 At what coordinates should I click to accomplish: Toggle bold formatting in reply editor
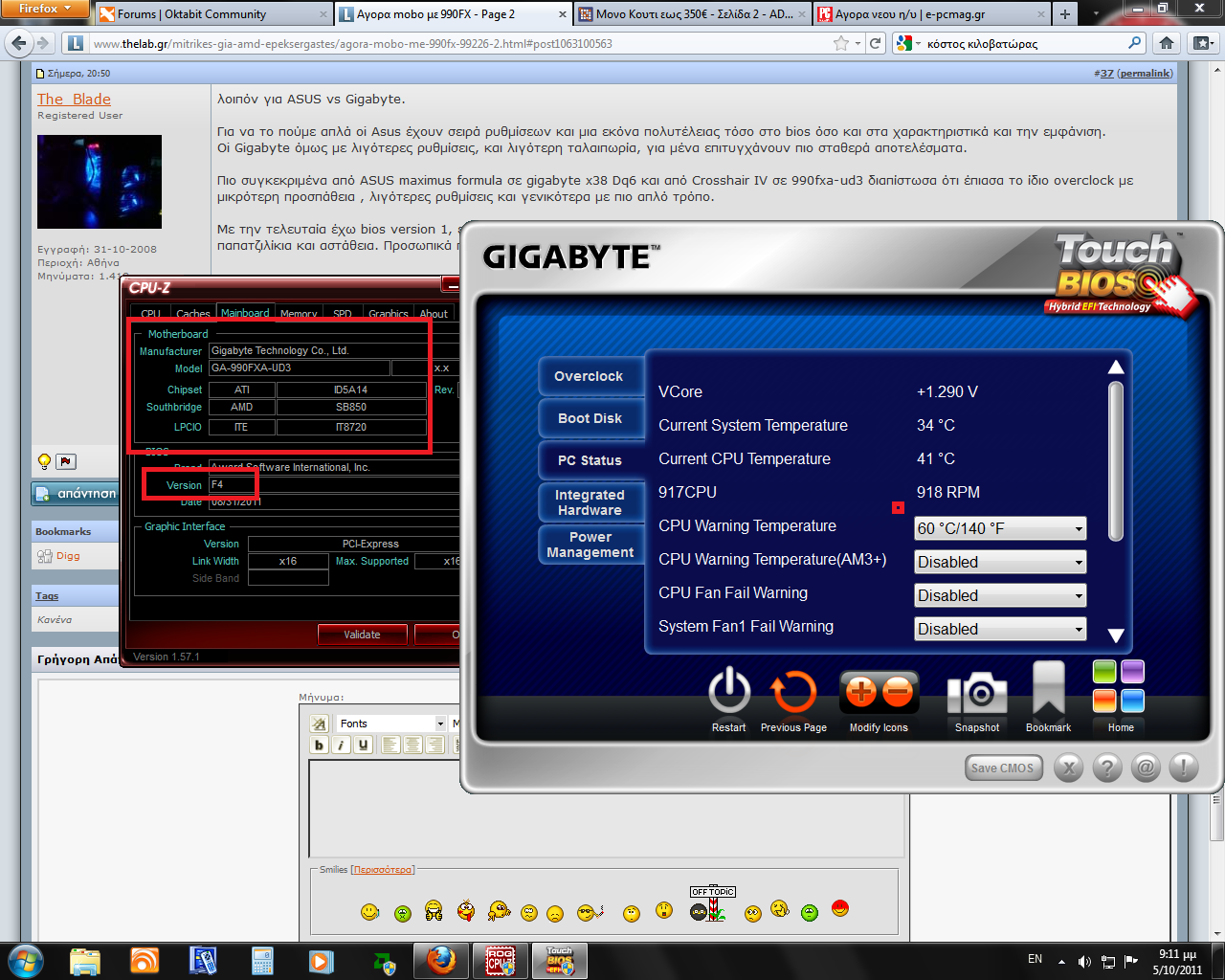pyautogui.click(x=320, y=745)
